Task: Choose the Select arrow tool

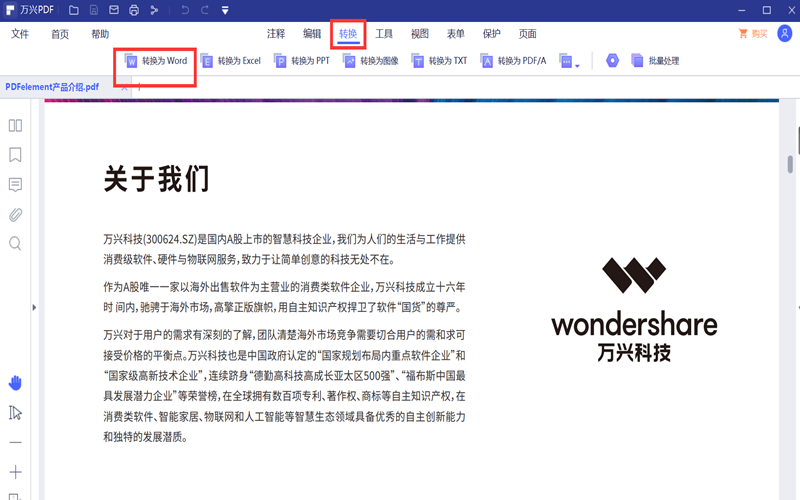Action: coord(15,413)
